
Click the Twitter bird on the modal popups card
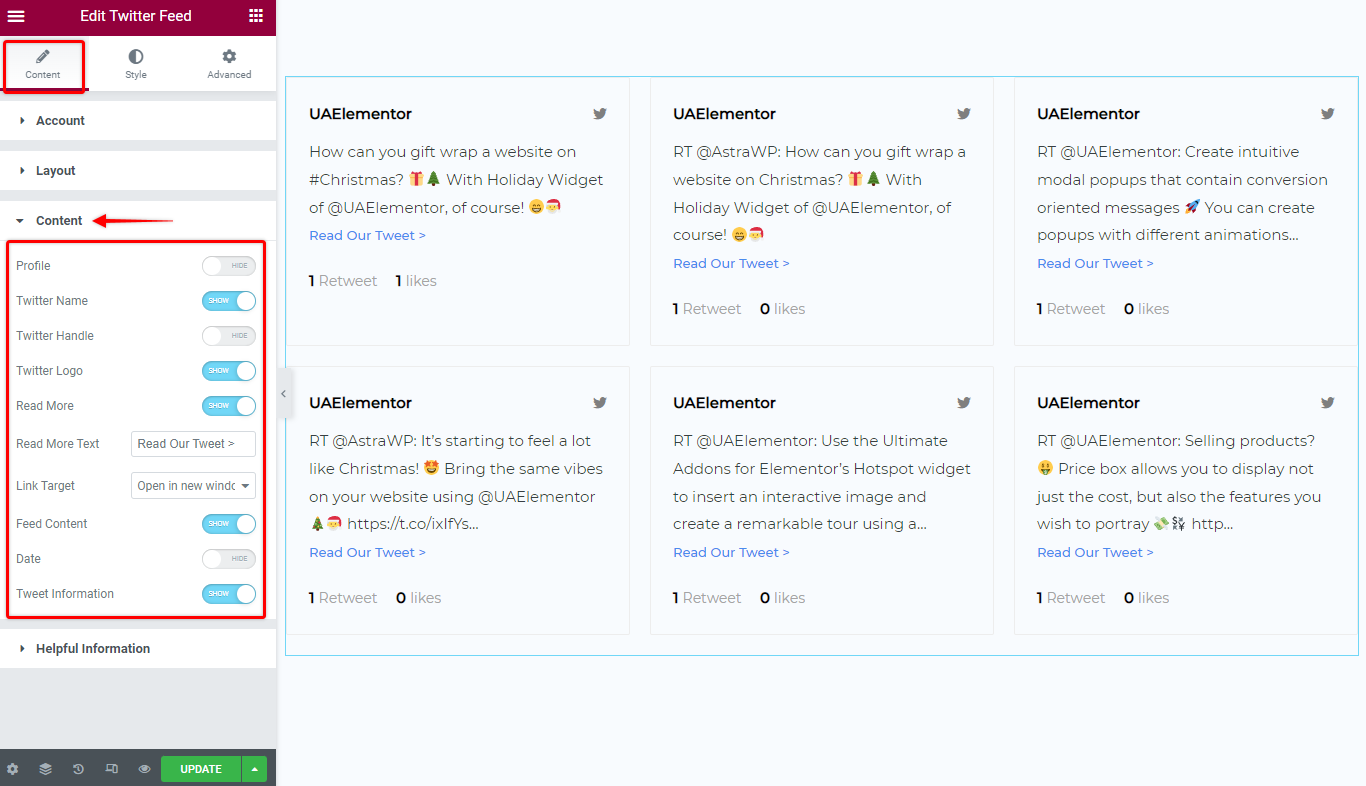[x=1328, y=114]
